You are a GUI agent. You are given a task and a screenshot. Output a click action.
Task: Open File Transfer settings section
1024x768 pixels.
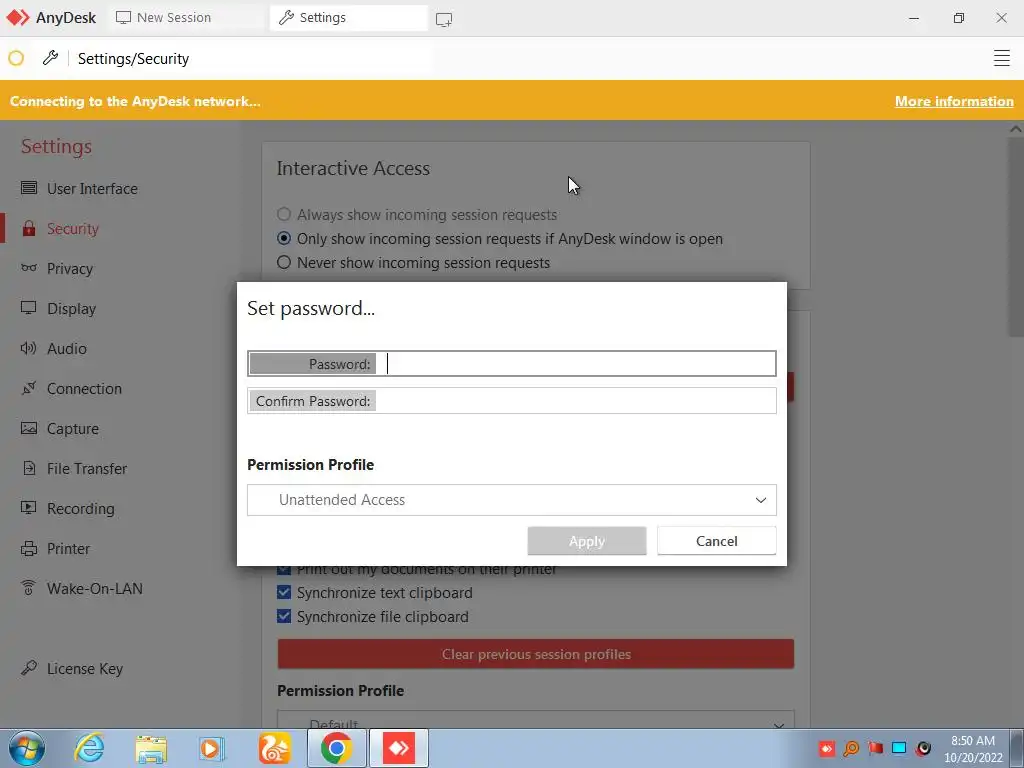[87, 468]
